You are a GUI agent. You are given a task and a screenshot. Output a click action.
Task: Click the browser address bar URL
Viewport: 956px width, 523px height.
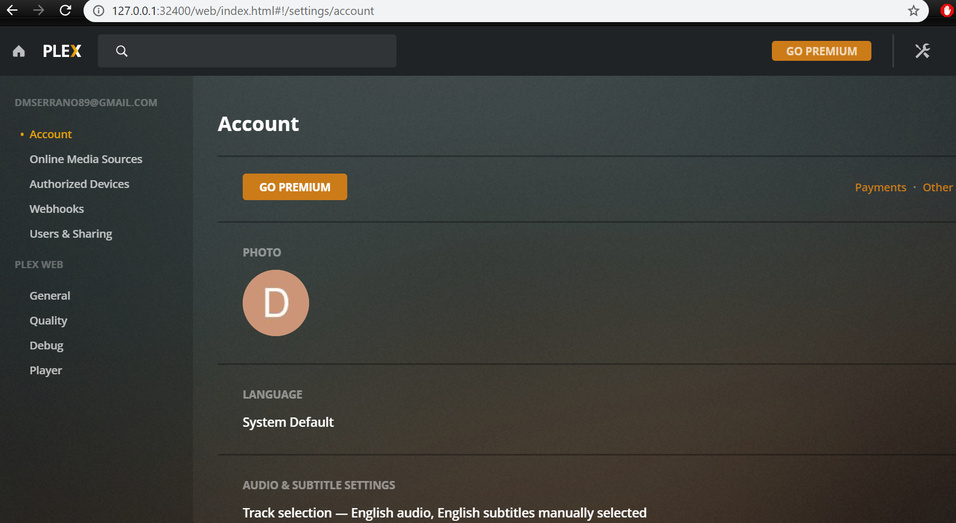(x=243, y=11)
